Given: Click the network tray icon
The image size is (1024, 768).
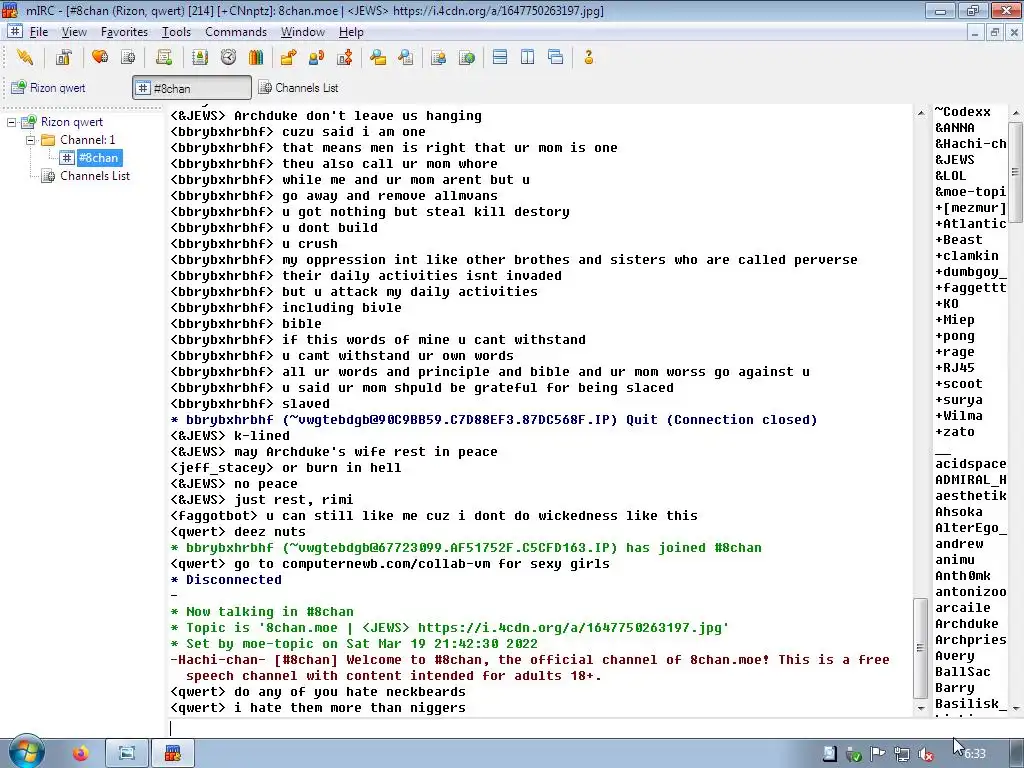Looking at the screenshot, I should (x=902, y=754).
